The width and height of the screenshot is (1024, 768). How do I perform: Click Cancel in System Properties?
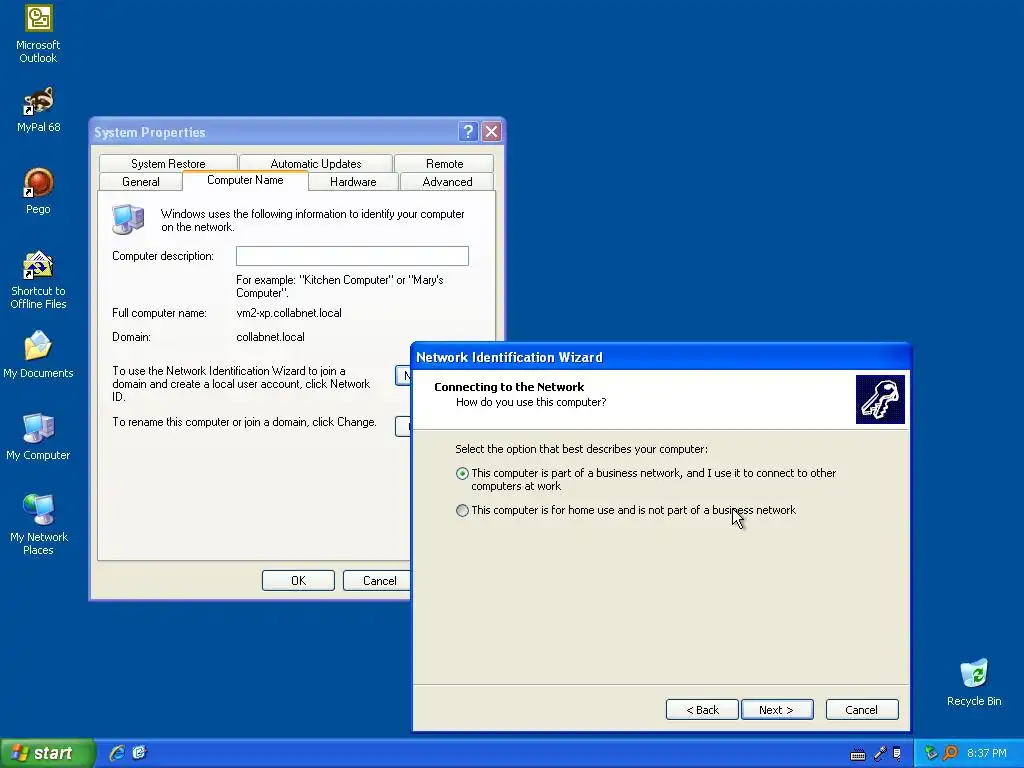coord(379,581)
